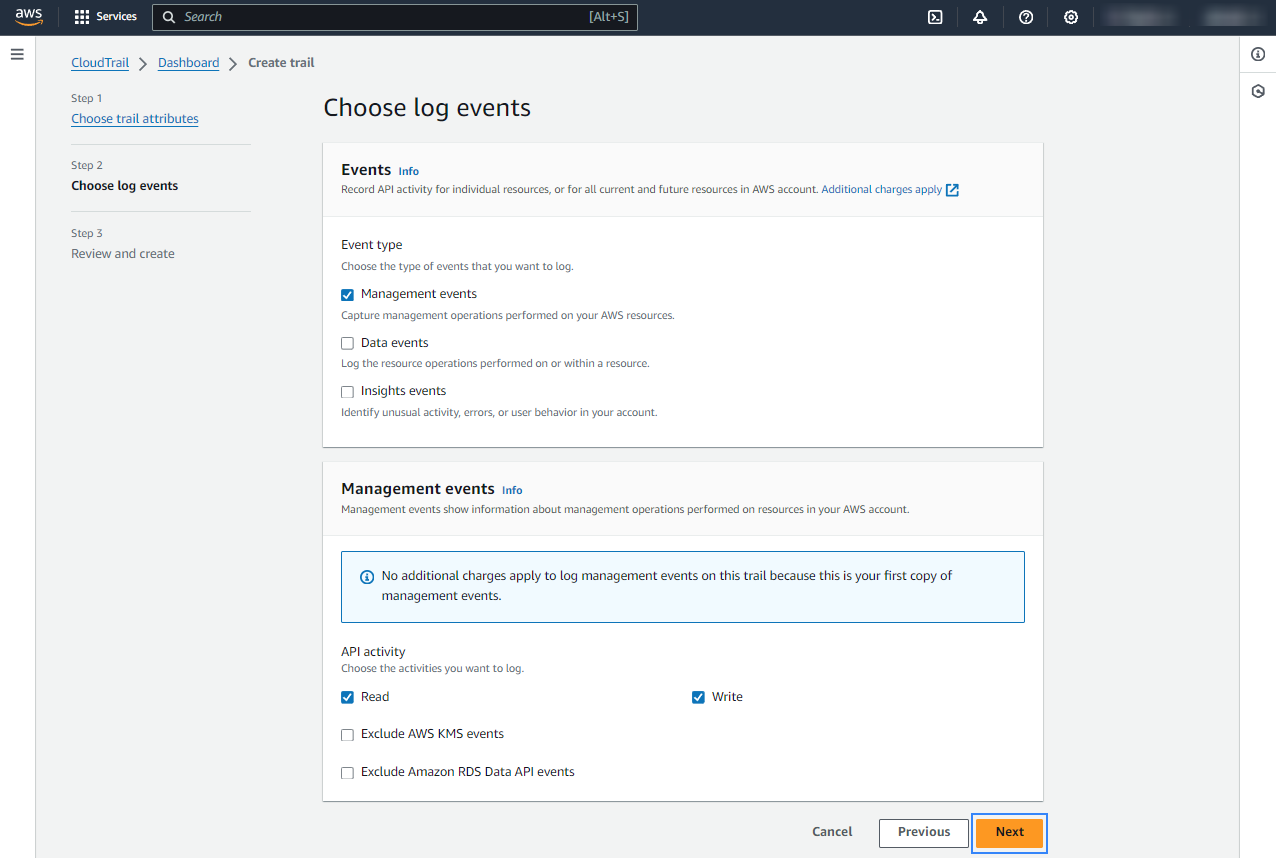
Task: Open the notifications bell
Action: (x=980, y=17)
